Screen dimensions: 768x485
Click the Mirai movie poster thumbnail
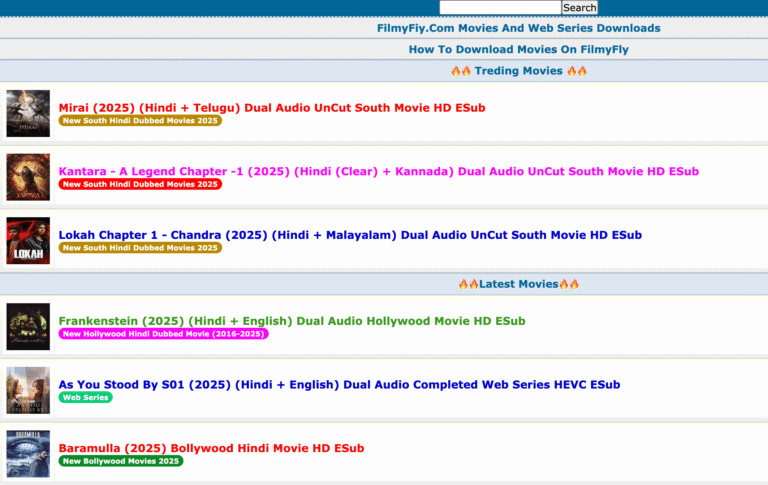pyautogui.click(x=28, y=113)
